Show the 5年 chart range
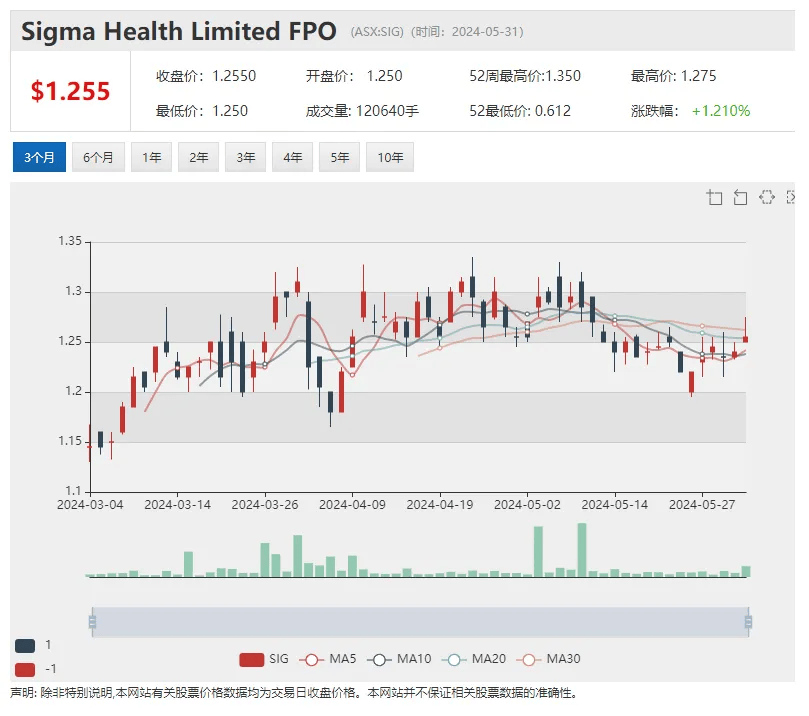 click(339, 157)
